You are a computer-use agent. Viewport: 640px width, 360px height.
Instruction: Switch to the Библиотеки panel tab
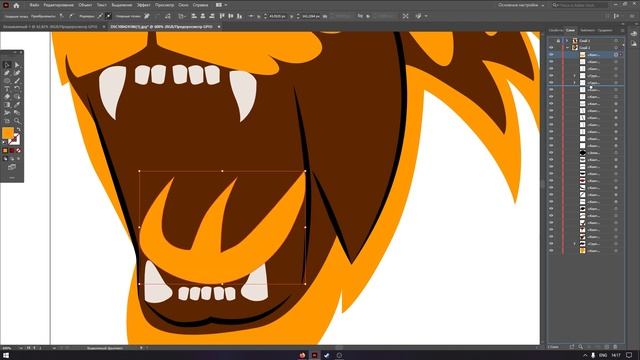(x=587, y=30)
